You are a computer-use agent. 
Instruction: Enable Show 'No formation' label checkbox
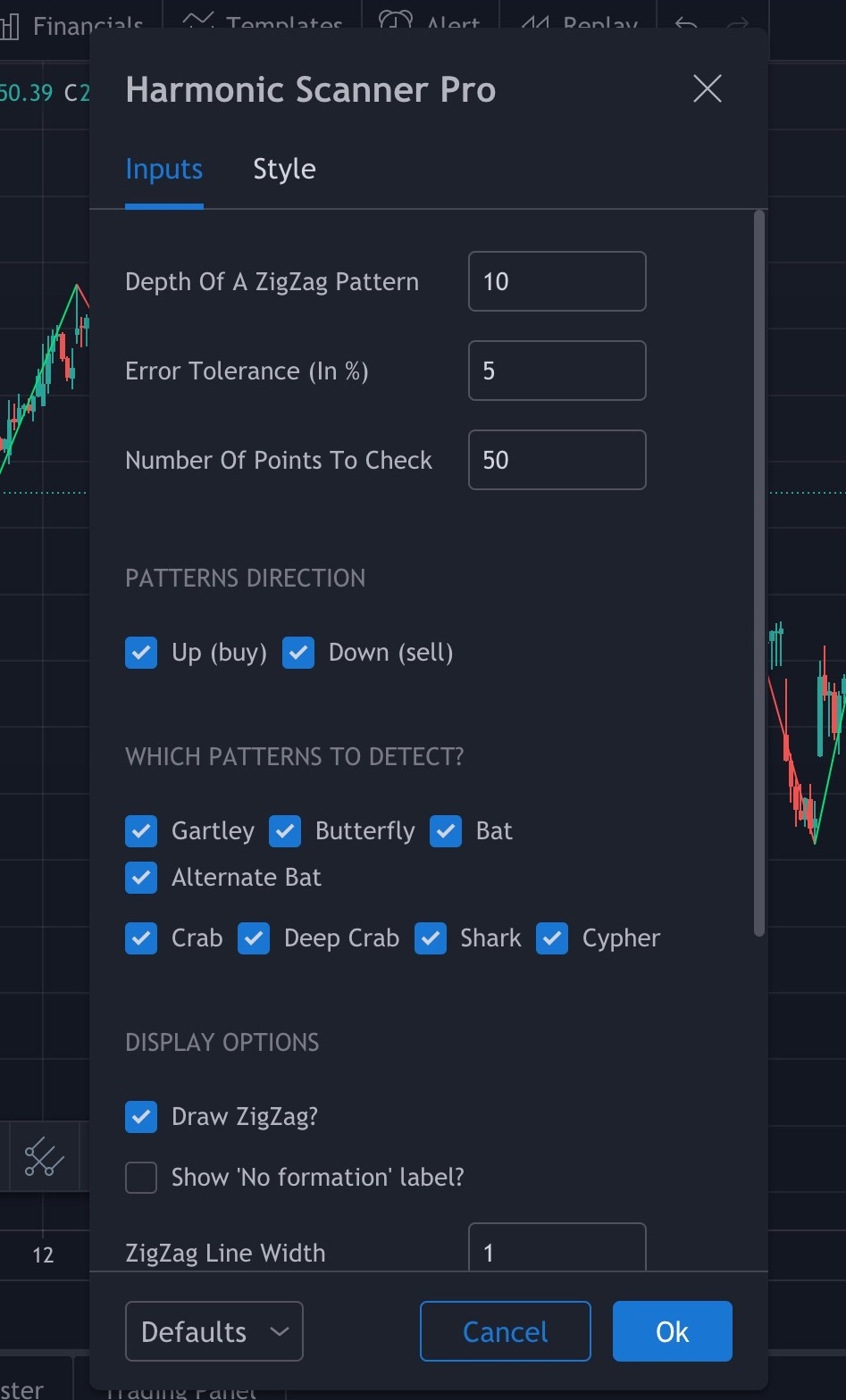pos(141,1178)
